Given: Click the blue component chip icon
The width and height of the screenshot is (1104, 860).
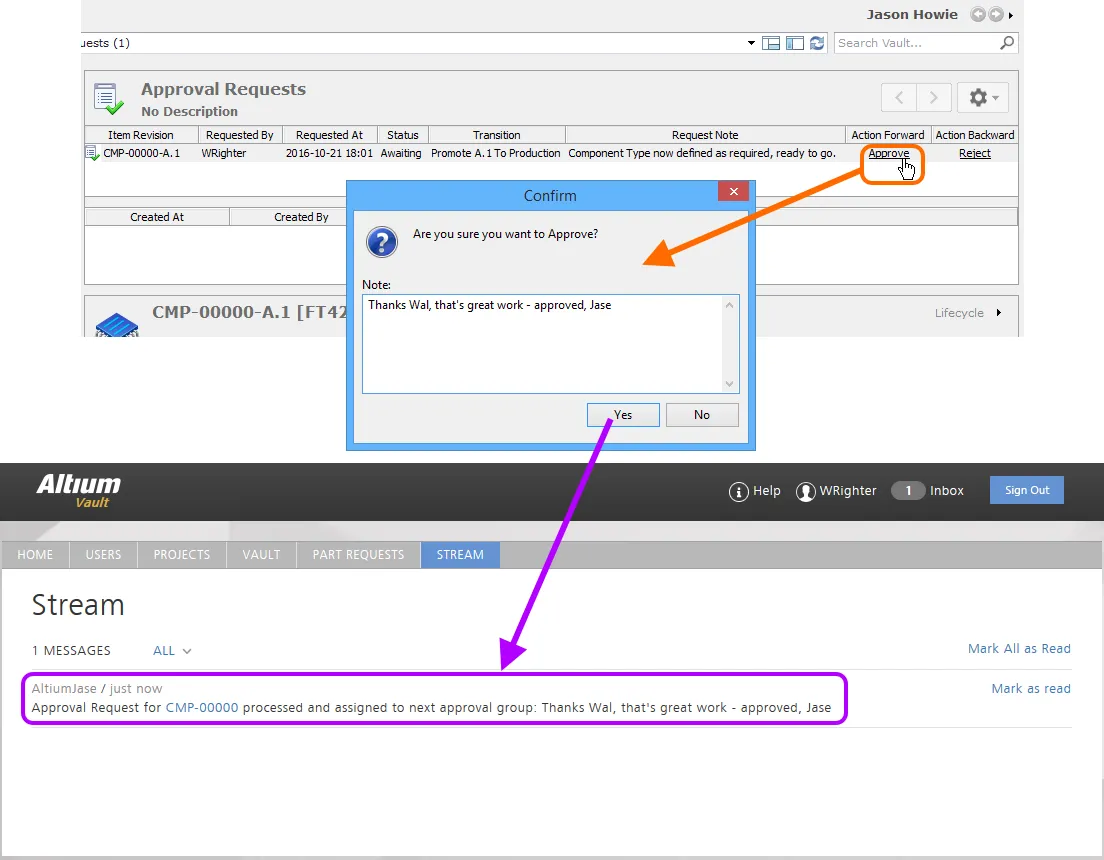Looking at the screenshot, I should (117, 325).
